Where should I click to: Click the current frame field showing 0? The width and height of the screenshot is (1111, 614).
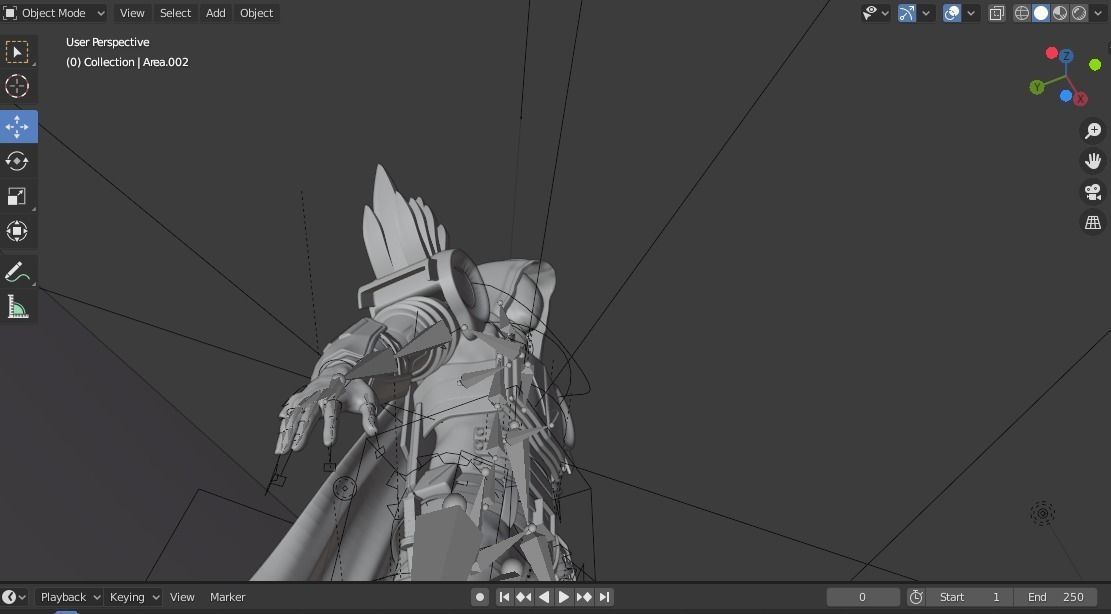[x=862, y=597]
